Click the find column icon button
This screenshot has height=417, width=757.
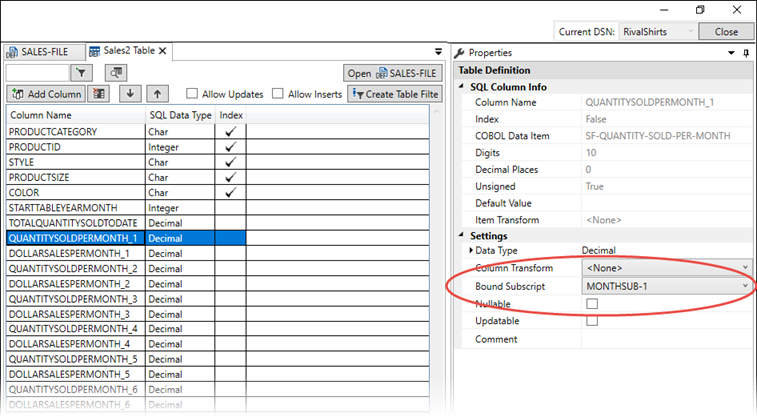(x=115, y=72)
